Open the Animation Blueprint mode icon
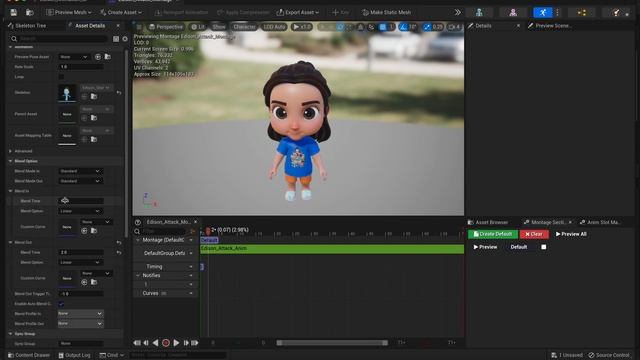Viewport: 640px width, 360px height. (x=582, y=12)
